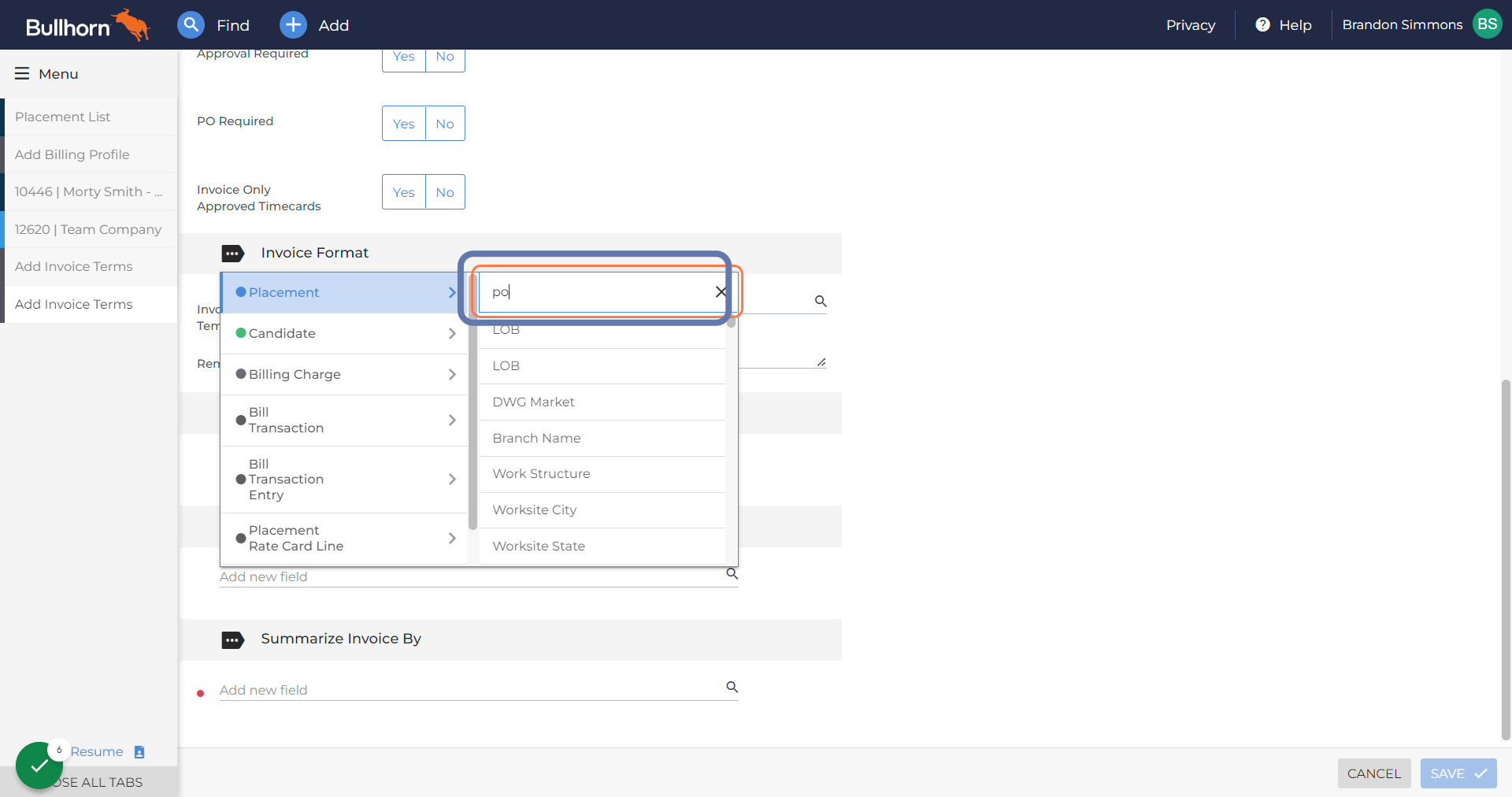Open the Privacy link
Viewport: 1512px width, 797px height.
tap(1190, 24)
